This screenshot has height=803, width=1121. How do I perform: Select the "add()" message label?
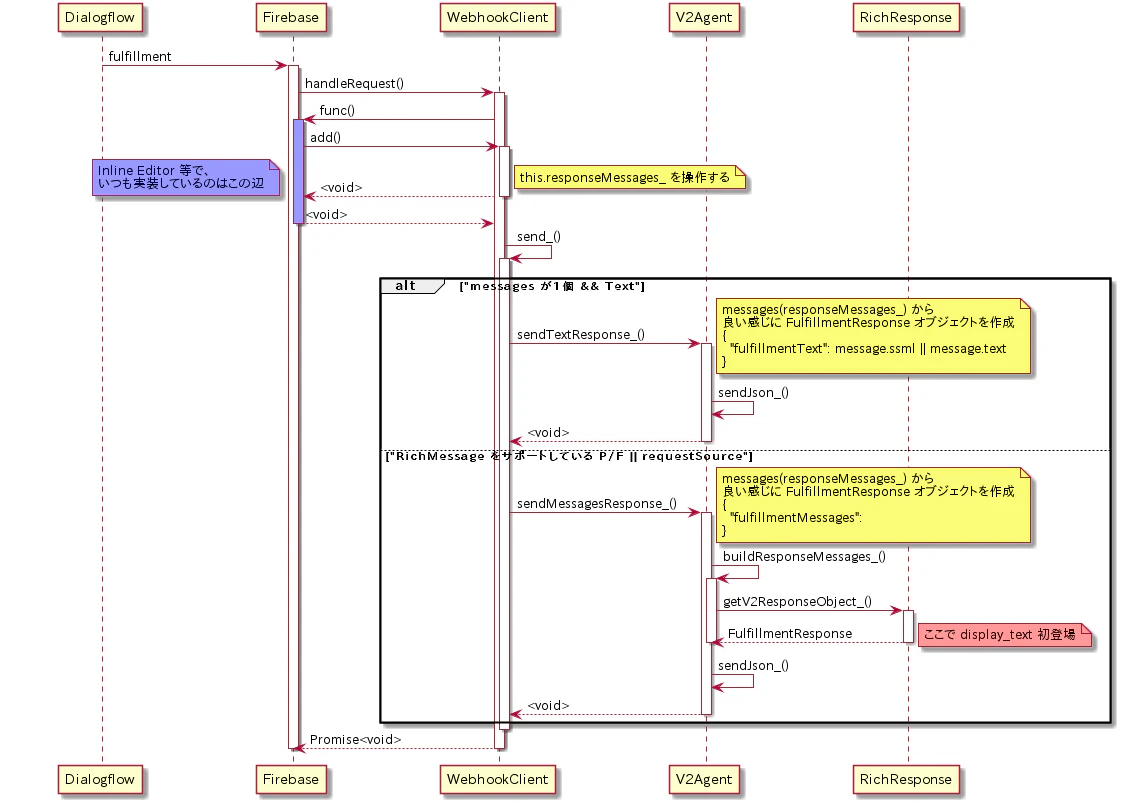tap(325, 137)
